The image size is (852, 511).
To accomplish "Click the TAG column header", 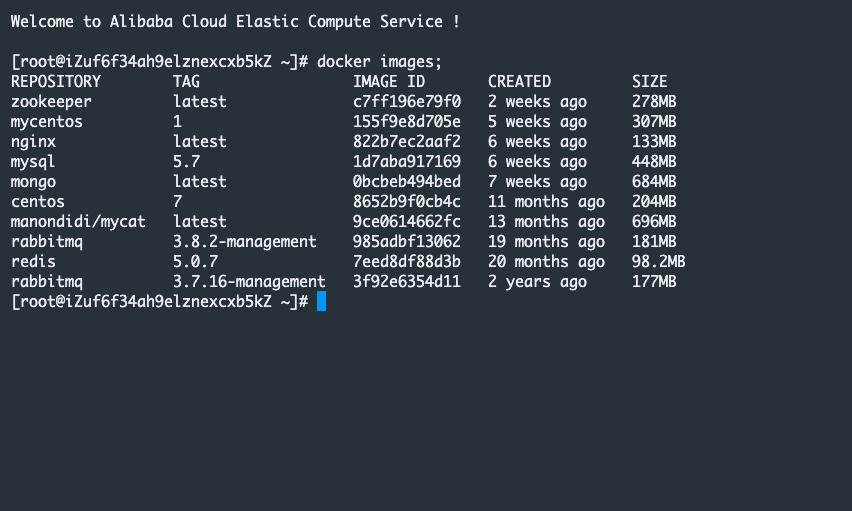I will [x=186, y=81].
